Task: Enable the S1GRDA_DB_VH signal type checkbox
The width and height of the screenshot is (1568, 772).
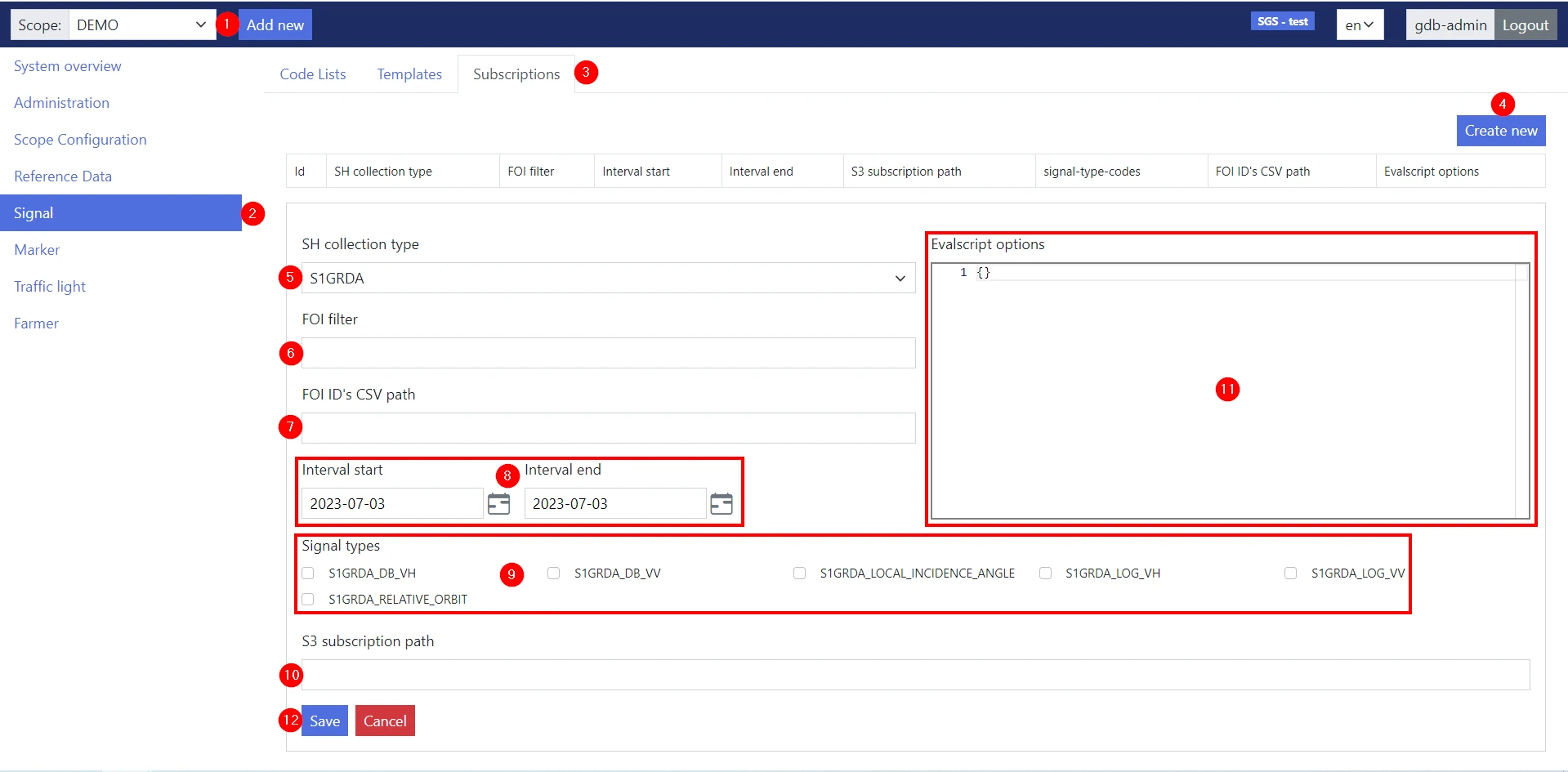Action: click(x=308, y=573)
